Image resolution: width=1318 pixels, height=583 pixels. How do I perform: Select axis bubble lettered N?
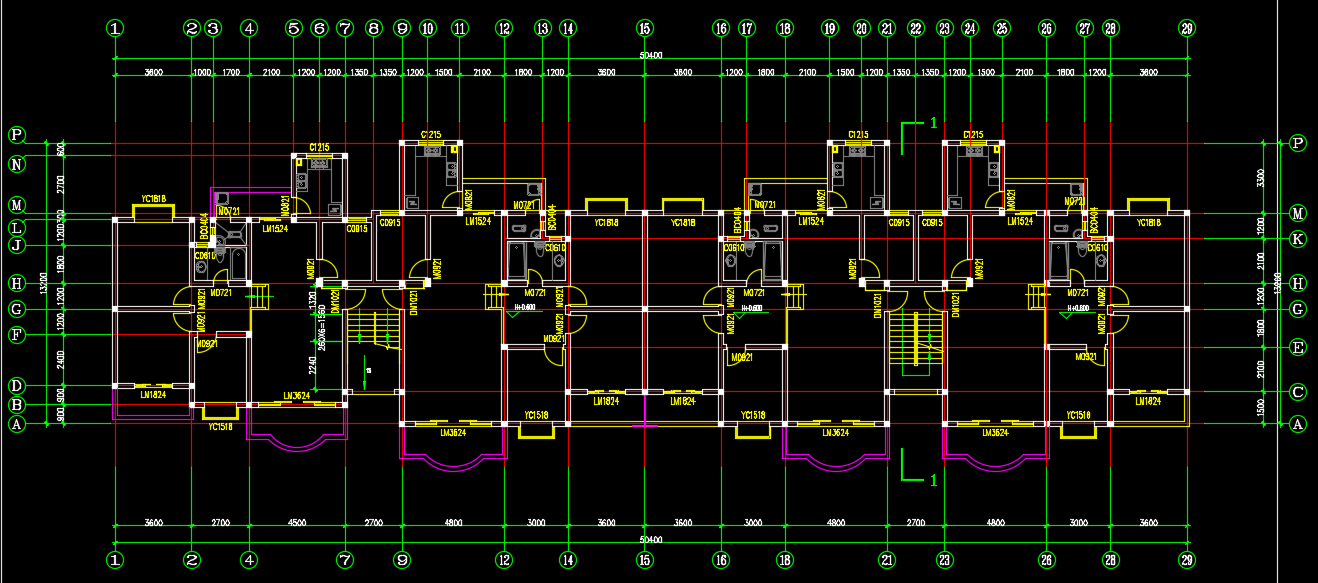pos(17,162)
